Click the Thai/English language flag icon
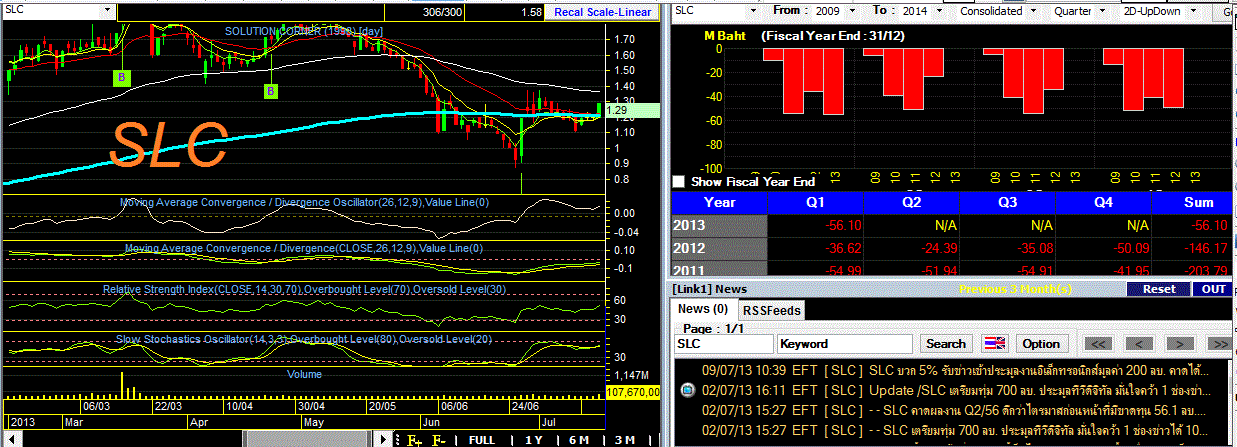Screen dimensions: 1237x447 [993, 343]
